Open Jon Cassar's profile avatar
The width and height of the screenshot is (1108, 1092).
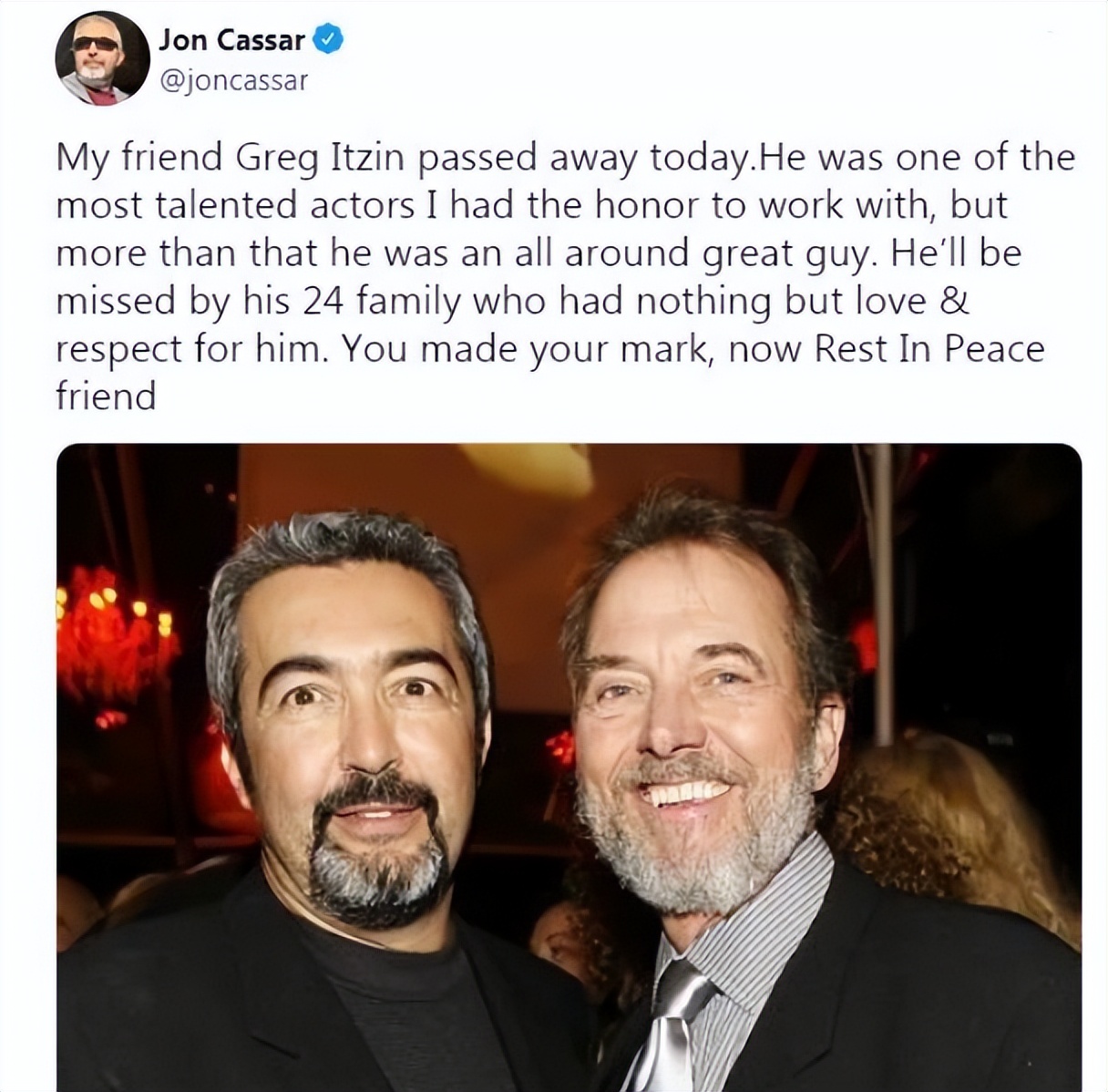[x=103, y=59]
